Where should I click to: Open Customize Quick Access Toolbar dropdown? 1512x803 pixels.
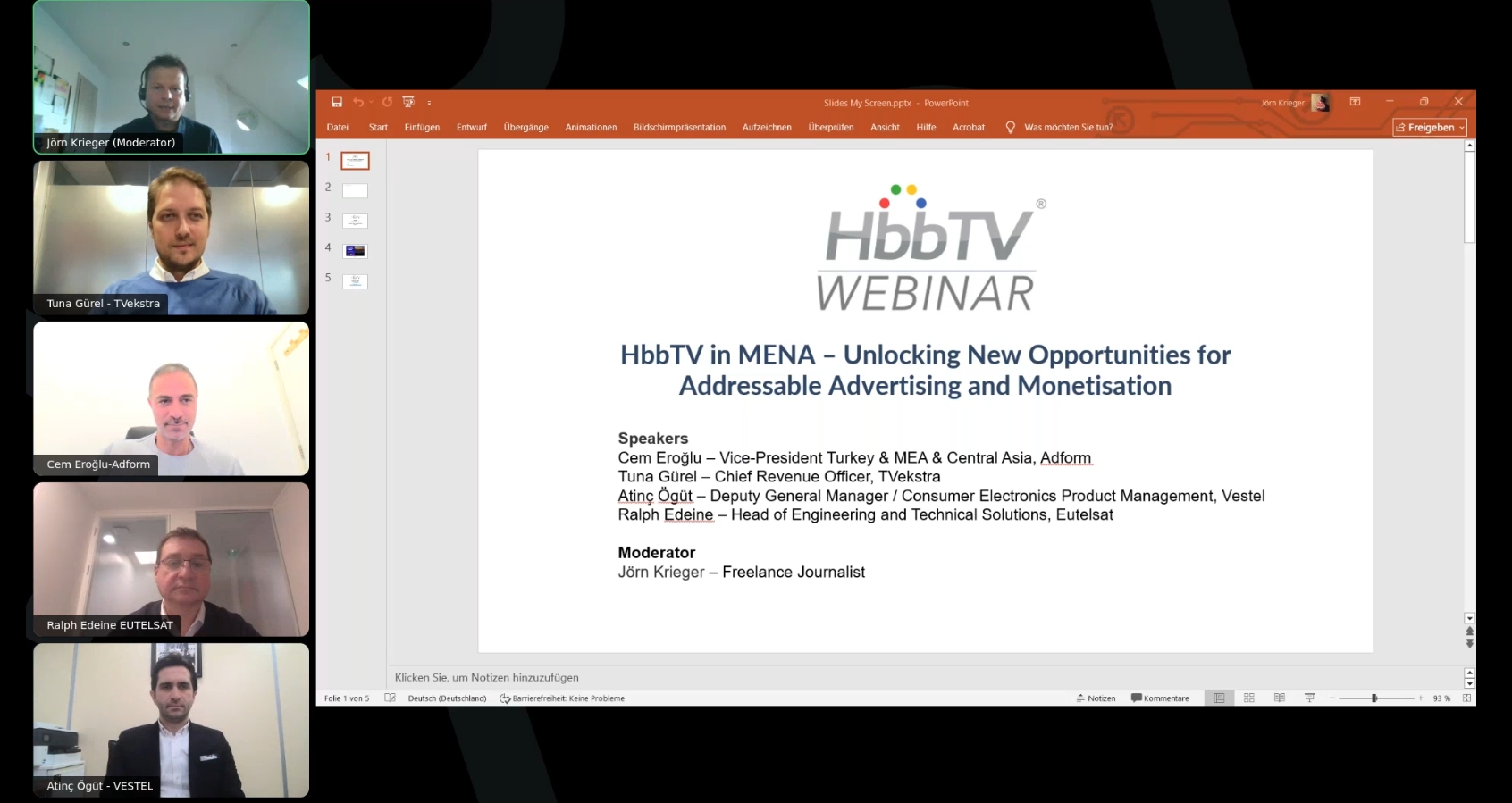coord(429,103)
